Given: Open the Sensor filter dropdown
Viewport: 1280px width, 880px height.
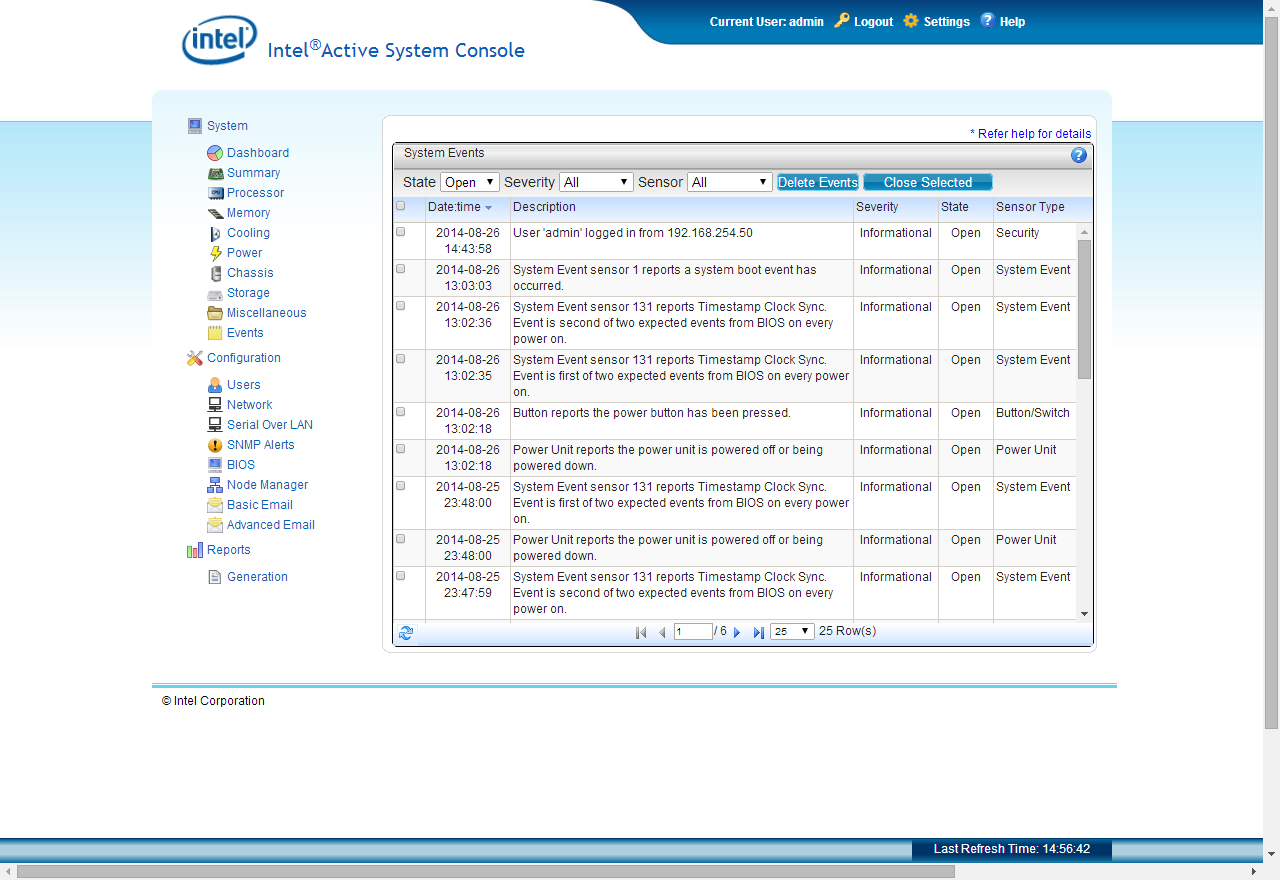Looking at the screenshot, I should tap(730, 182).
